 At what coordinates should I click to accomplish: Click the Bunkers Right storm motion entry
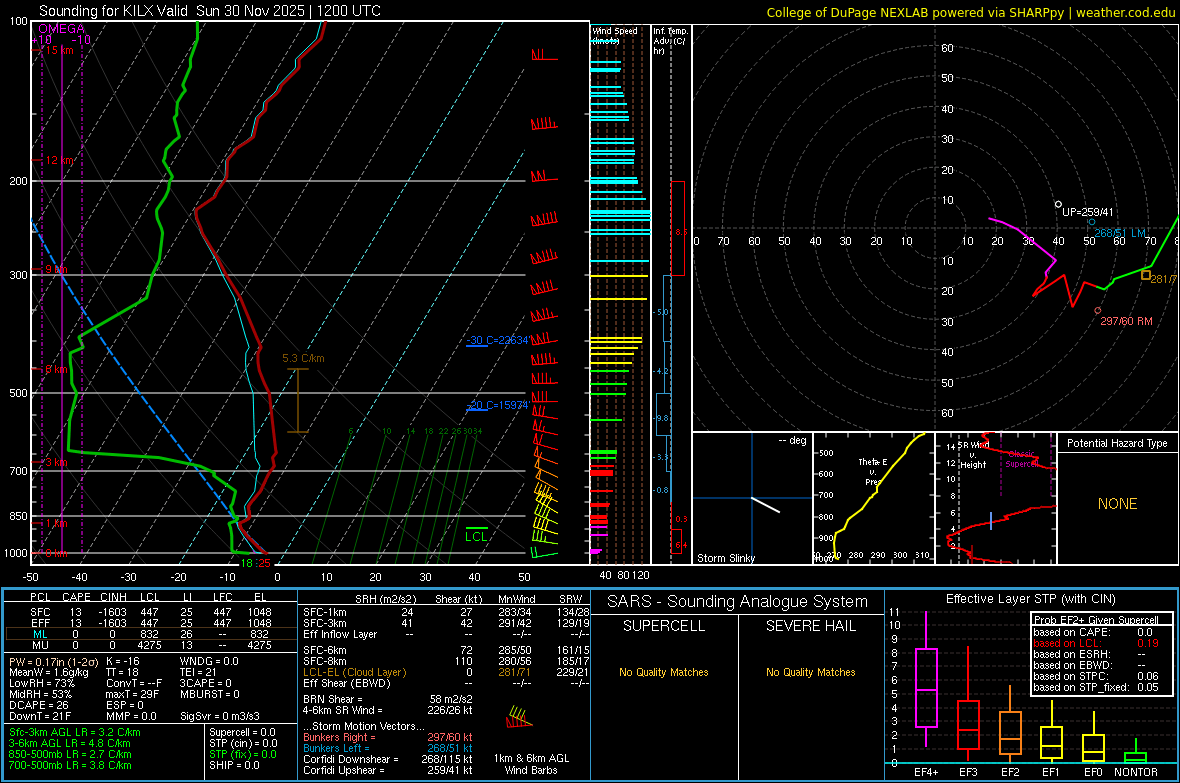[x=388, y=737]
